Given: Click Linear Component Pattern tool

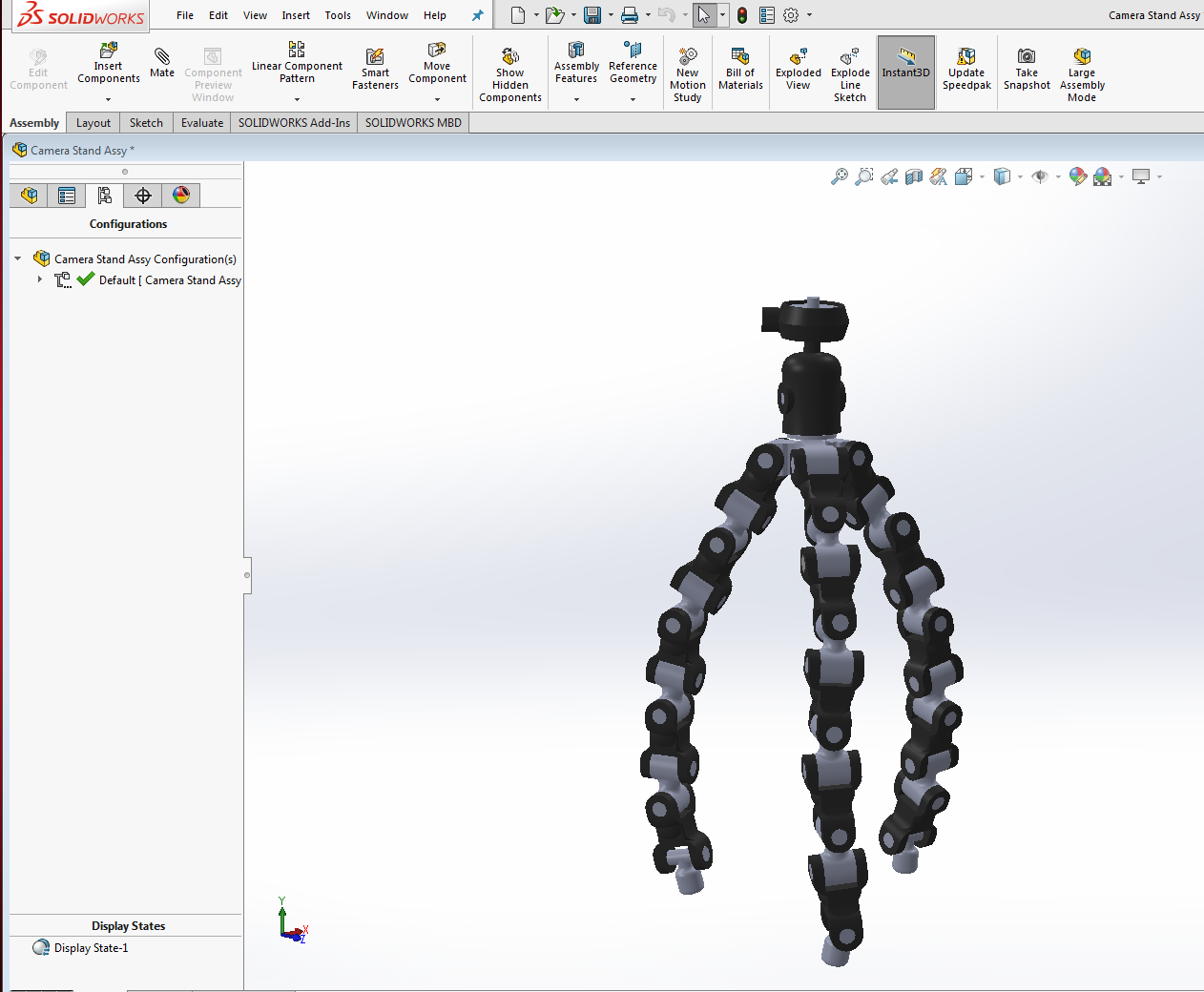Looking at the screenshot, I should [297, 62].
